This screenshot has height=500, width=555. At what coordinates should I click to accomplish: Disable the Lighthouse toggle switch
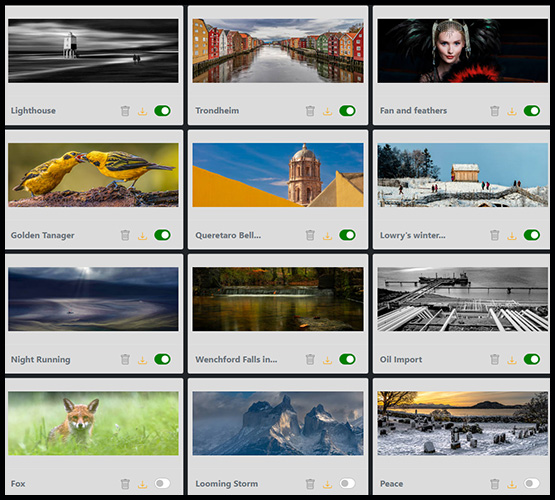[162, 111]
